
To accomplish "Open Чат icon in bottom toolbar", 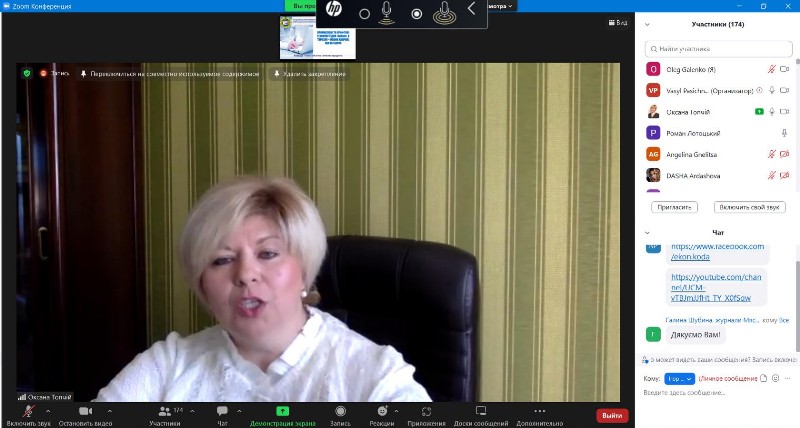I will 222,411.
